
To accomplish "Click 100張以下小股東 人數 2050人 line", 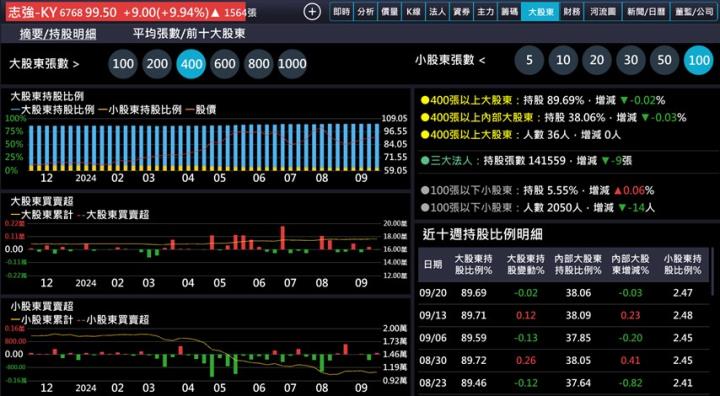I will (538, 208).
